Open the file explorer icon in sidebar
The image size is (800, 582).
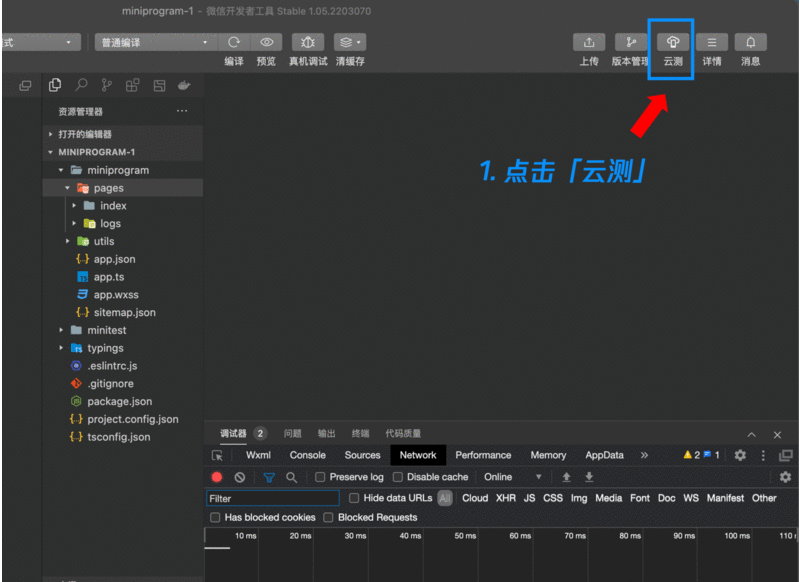point(55,85)
